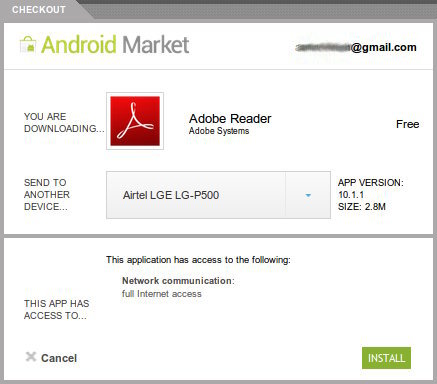437x384 pixels.
Task: Click the YOU ARE DOWNLOADING label
Action: tap(64, 123)
